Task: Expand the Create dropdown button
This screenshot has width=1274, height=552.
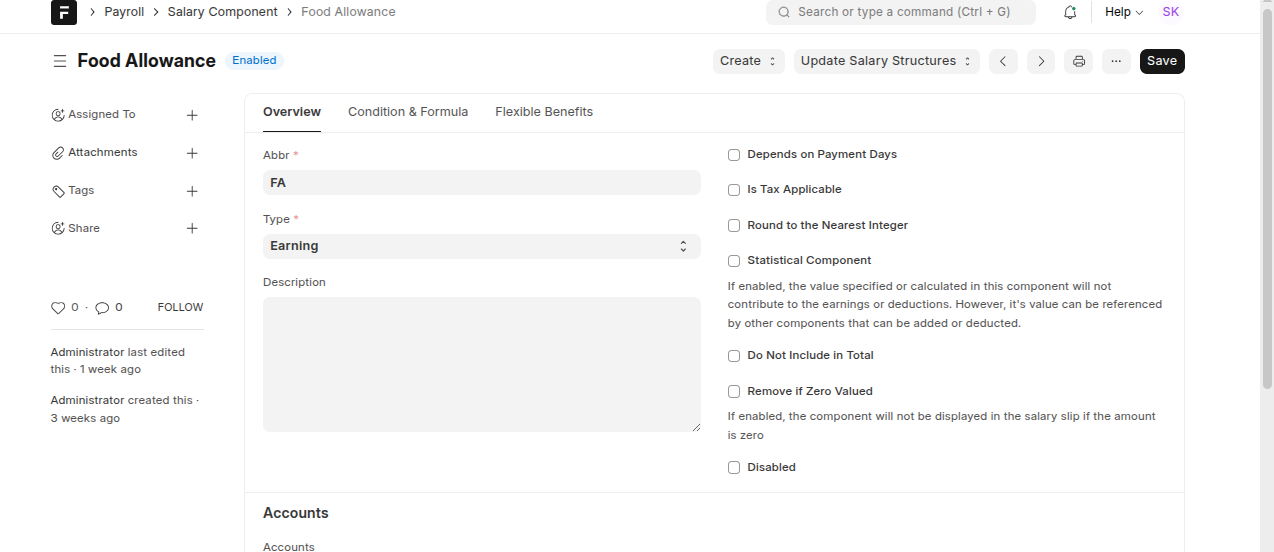Action: tap(748, 61)
